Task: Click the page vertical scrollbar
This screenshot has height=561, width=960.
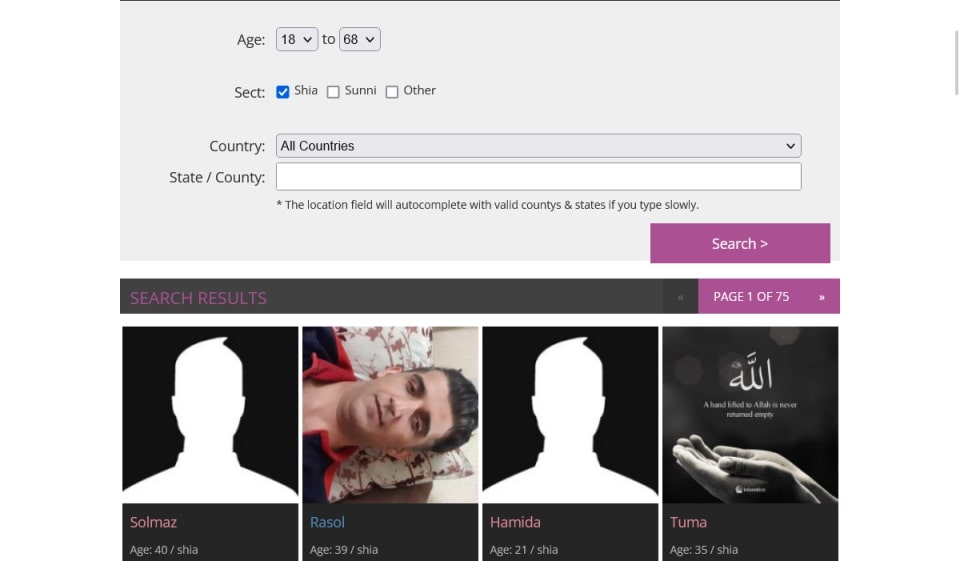Action: coord(956,62)
